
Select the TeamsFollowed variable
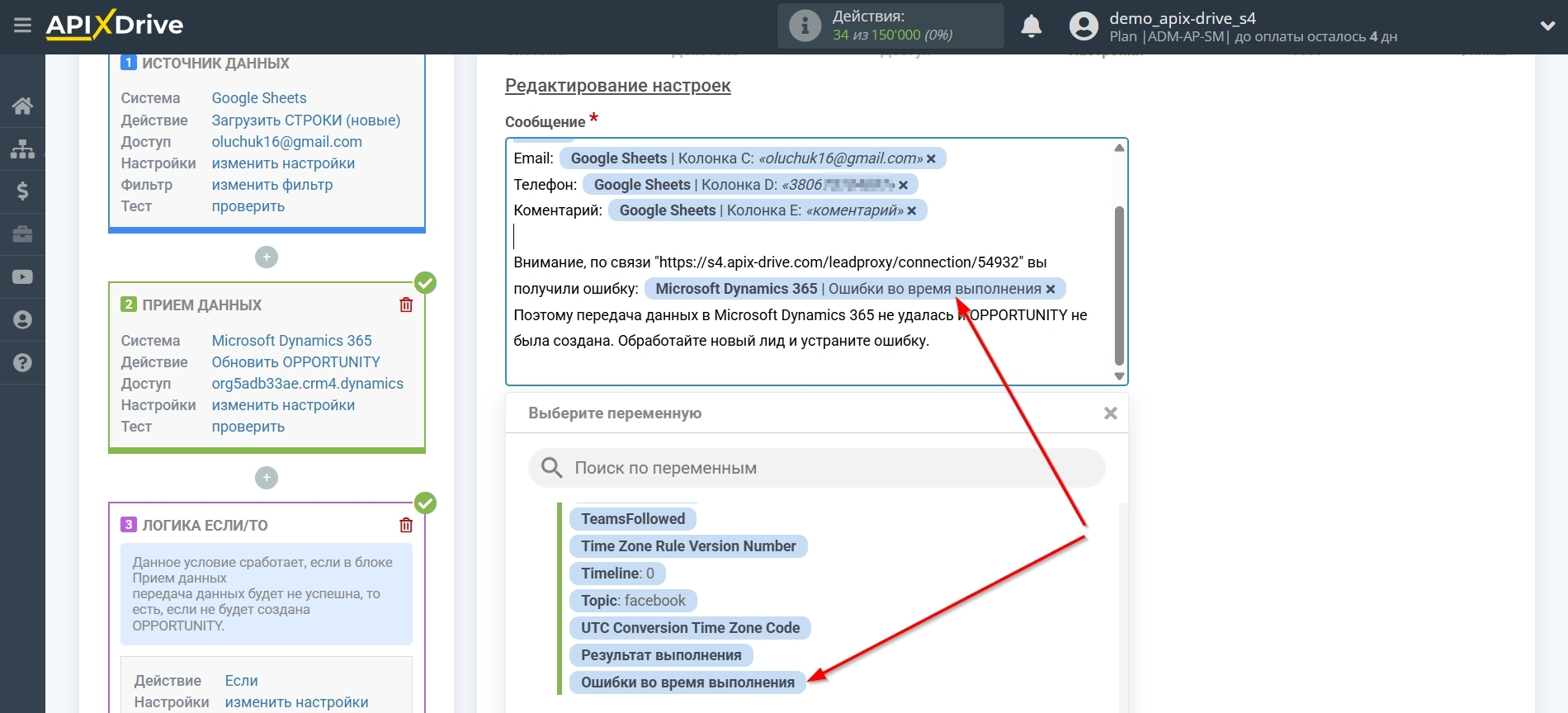pos(633,519)
